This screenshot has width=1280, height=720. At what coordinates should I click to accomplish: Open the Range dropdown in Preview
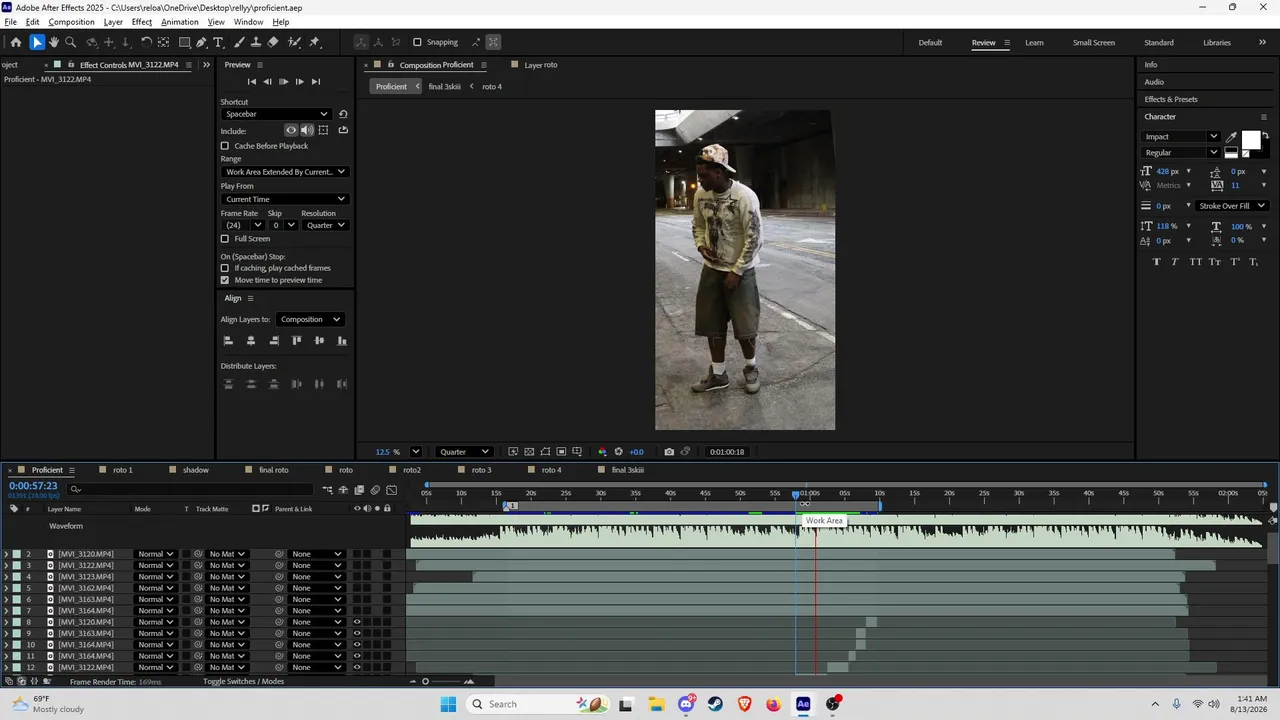tap(285, 172)
